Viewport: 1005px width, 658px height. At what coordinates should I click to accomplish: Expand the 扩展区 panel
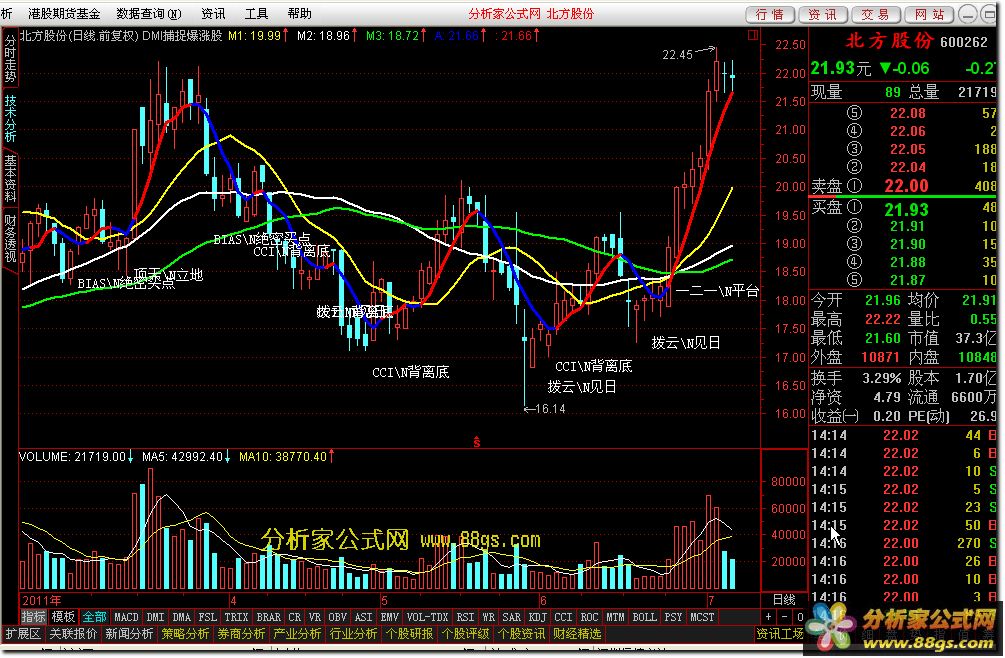pyautogui.click(x=23, y=634)
